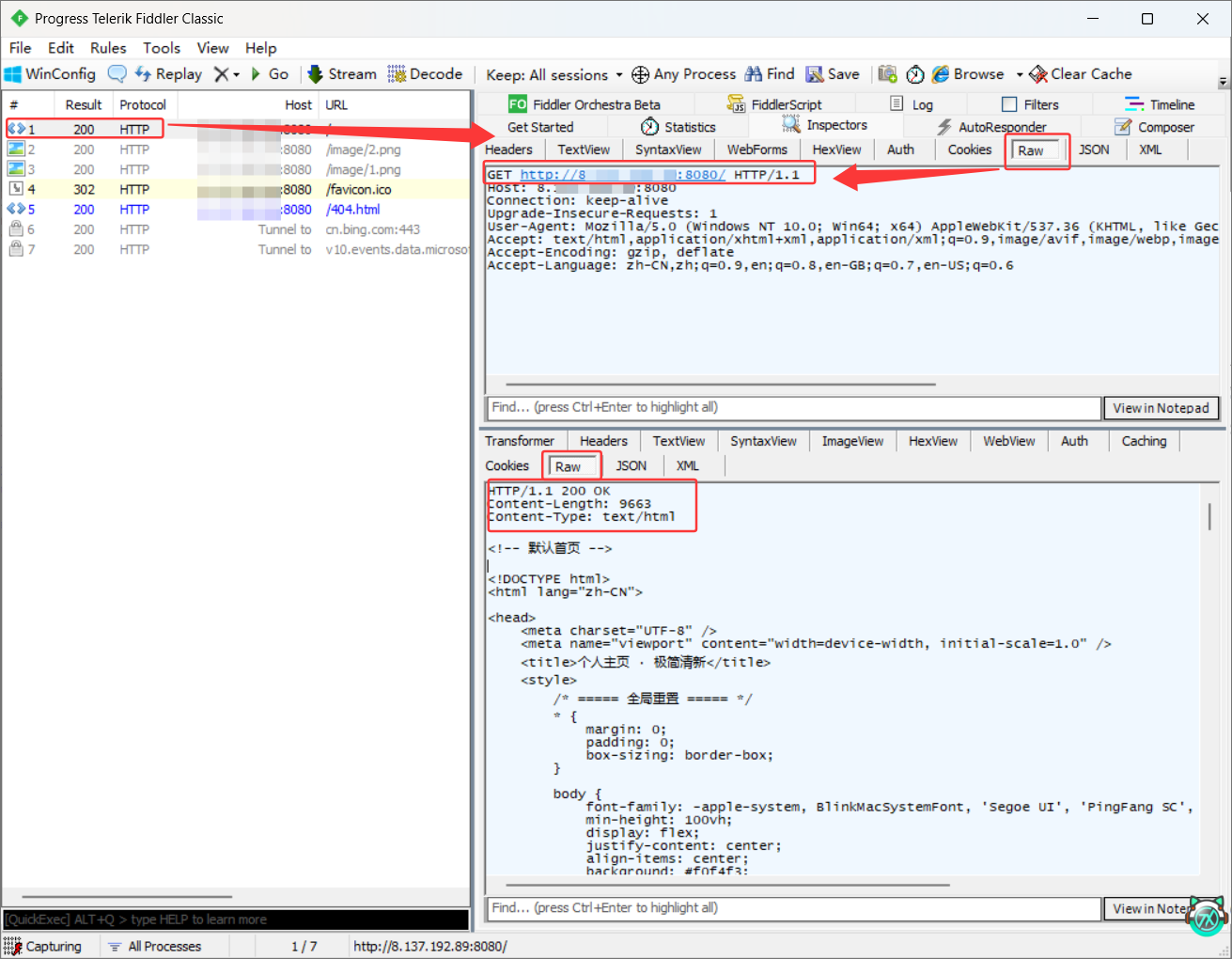Open Keep: All sessions dropdown
The width and height of the screenshot is (1232, 959).
tap(554, 75)
